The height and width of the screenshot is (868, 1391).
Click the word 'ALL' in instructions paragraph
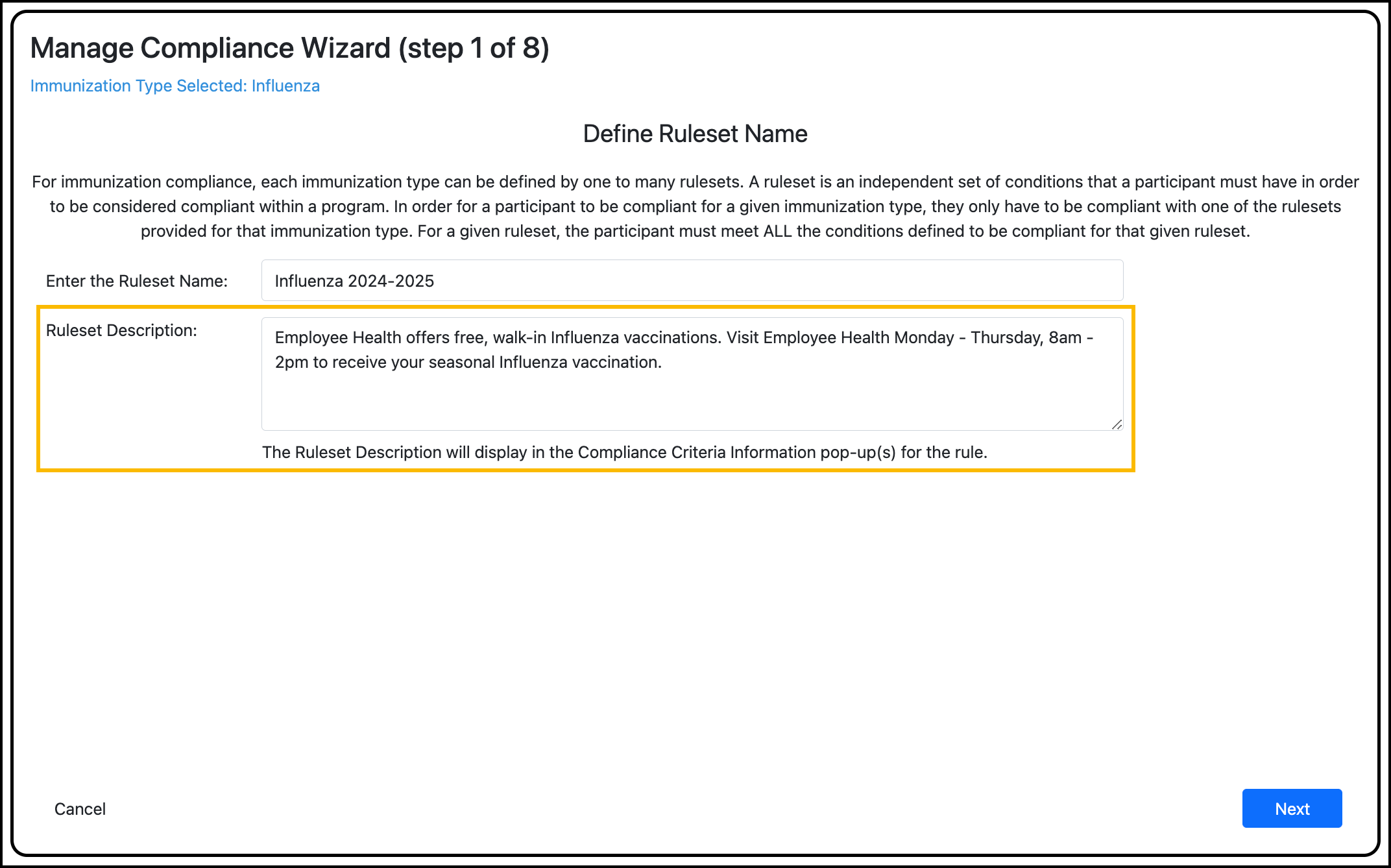pyautogui.click(x=777, y=231)
